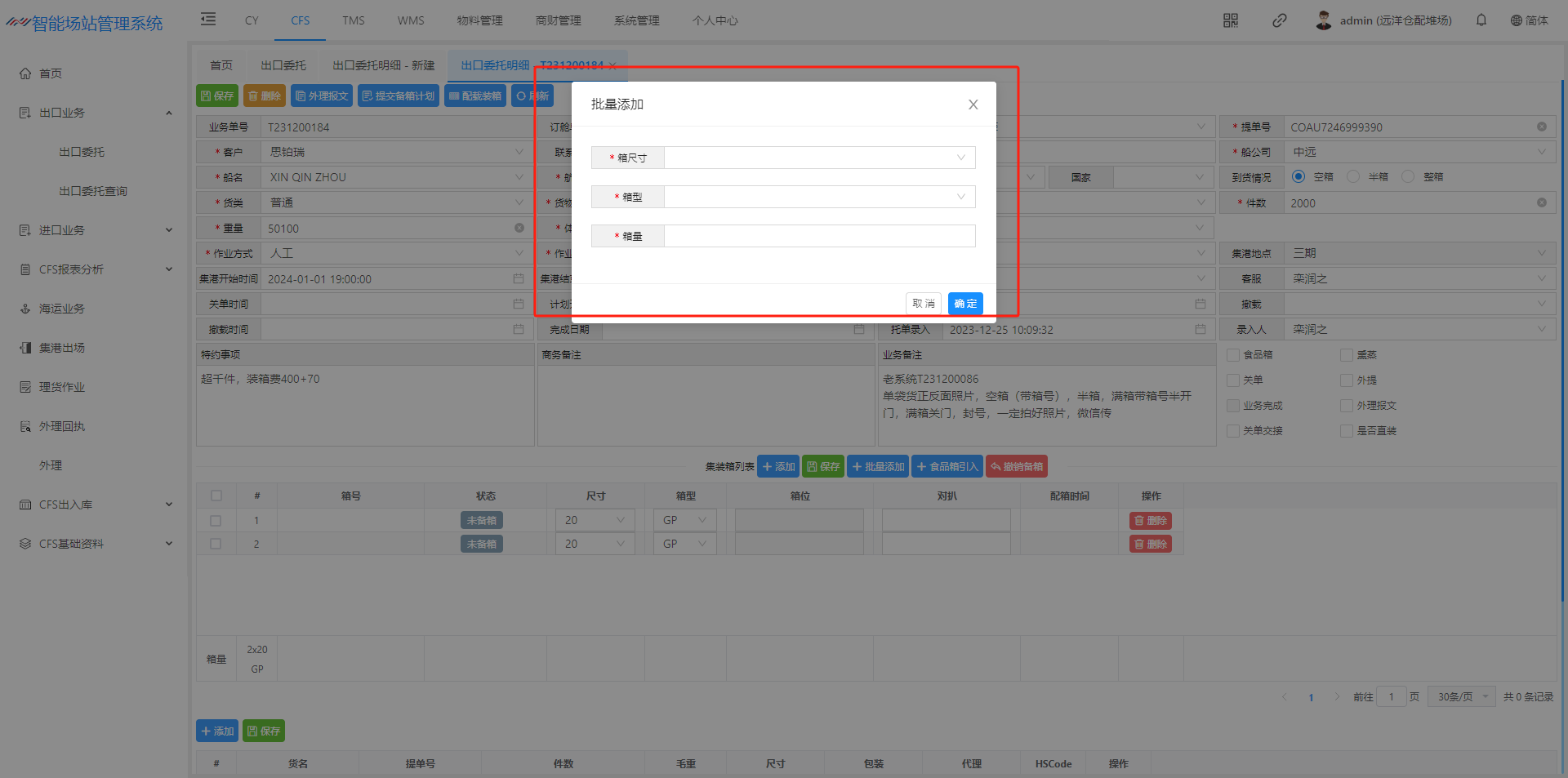This screenshot has height=778, width=1568.
Task: Open the 箱尺寸 dropdown in dialog
Action: (x=819, y=158)
